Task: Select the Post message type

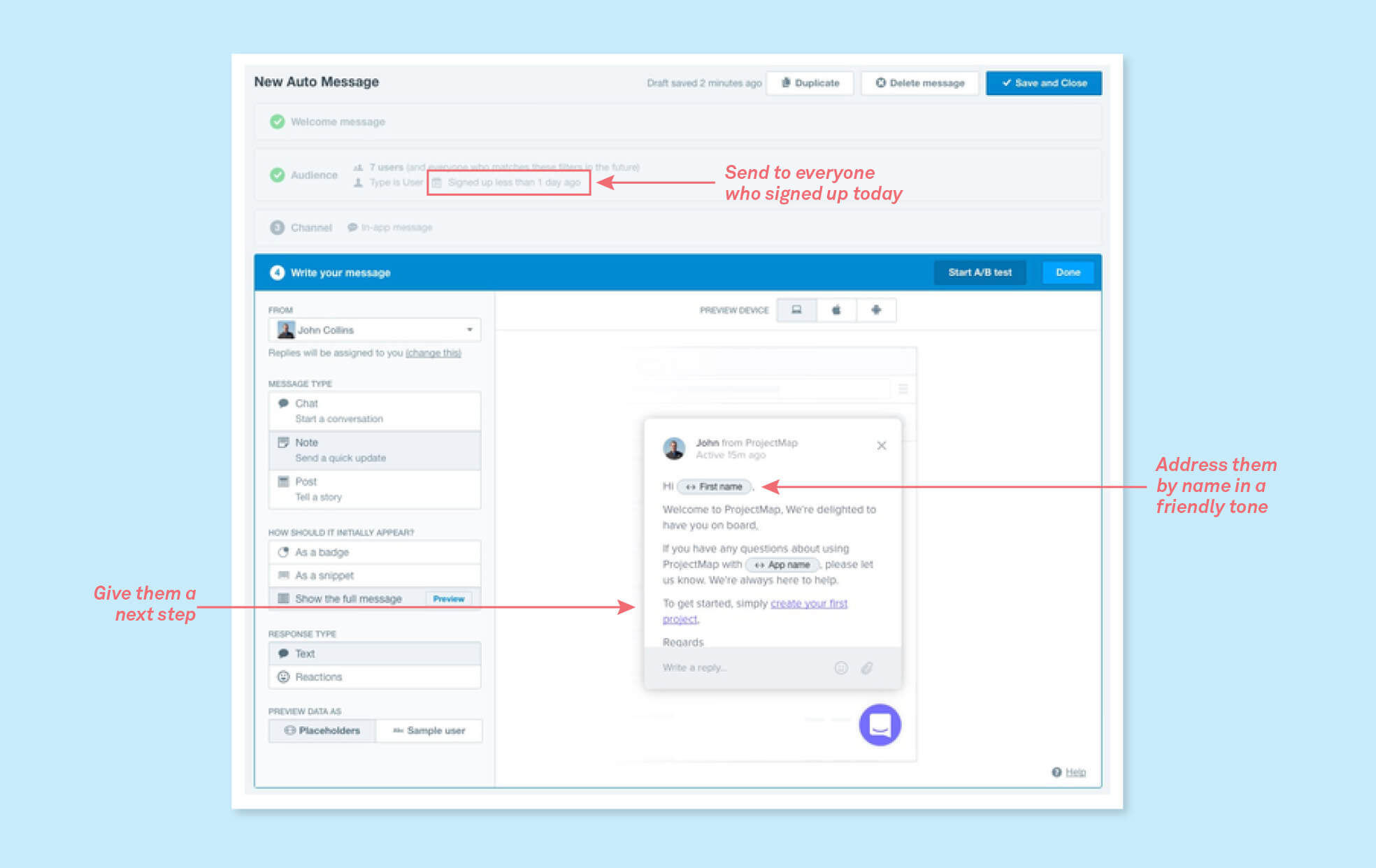Action: (375, 489)
